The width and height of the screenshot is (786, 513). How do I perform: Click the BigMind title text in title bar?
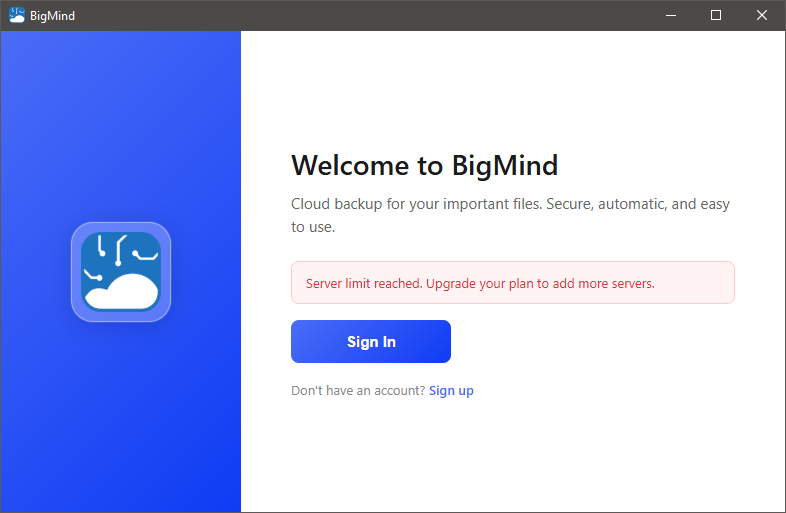(x=52, y=16)
